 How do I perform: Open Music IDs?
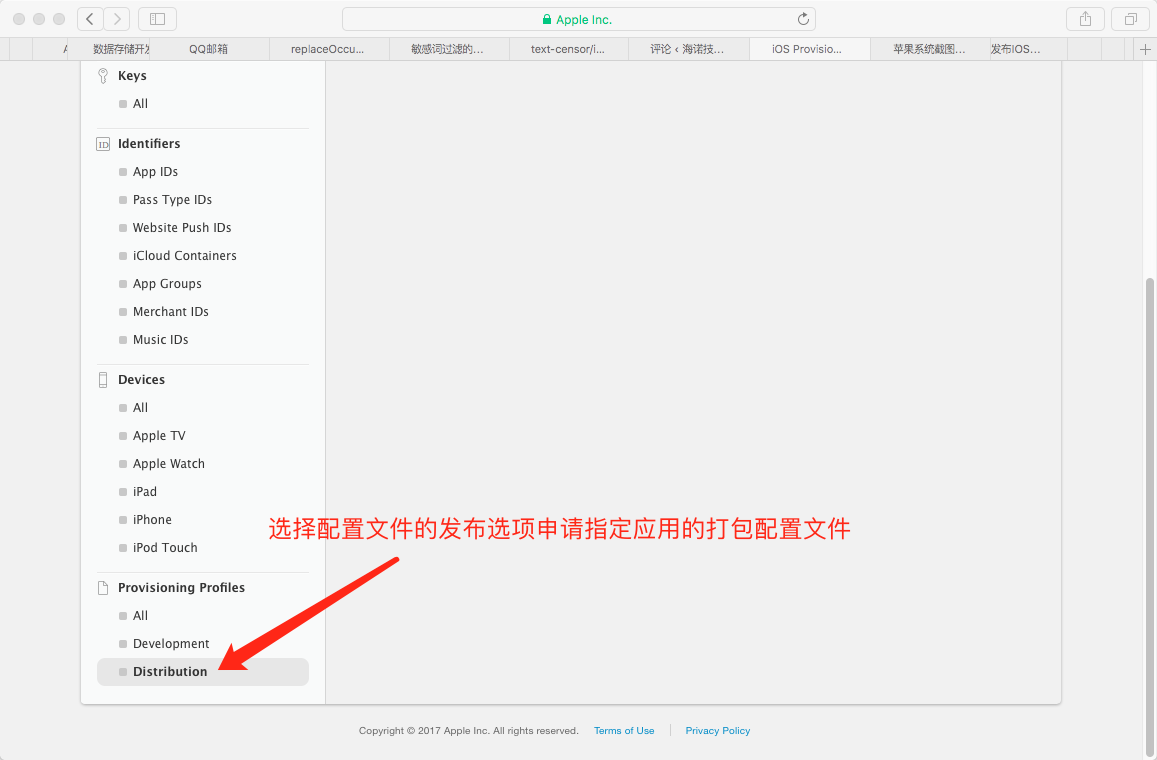[x=160, y=339]
